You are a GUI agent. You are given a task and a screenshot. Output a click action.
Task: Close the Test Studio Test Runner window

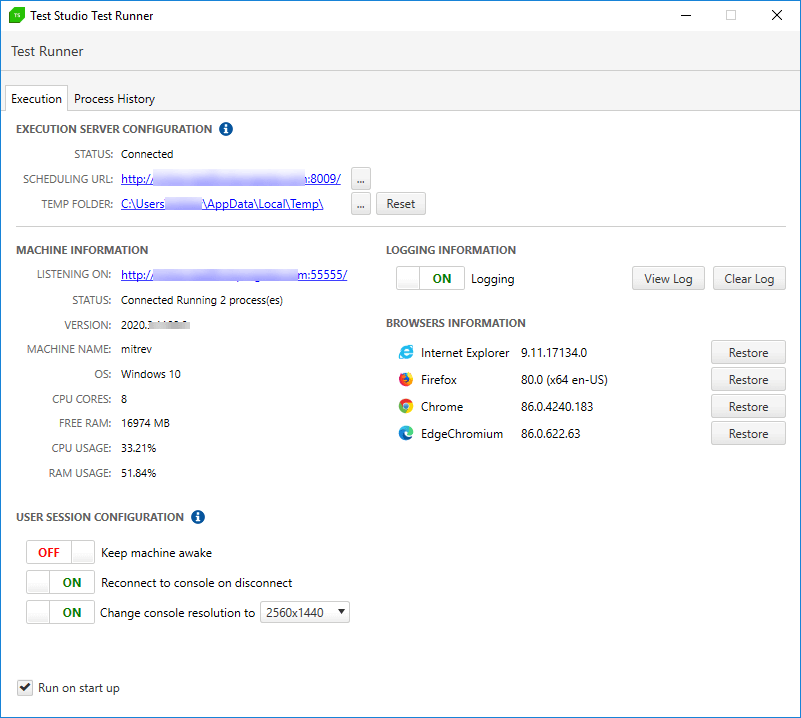(776, 15)
